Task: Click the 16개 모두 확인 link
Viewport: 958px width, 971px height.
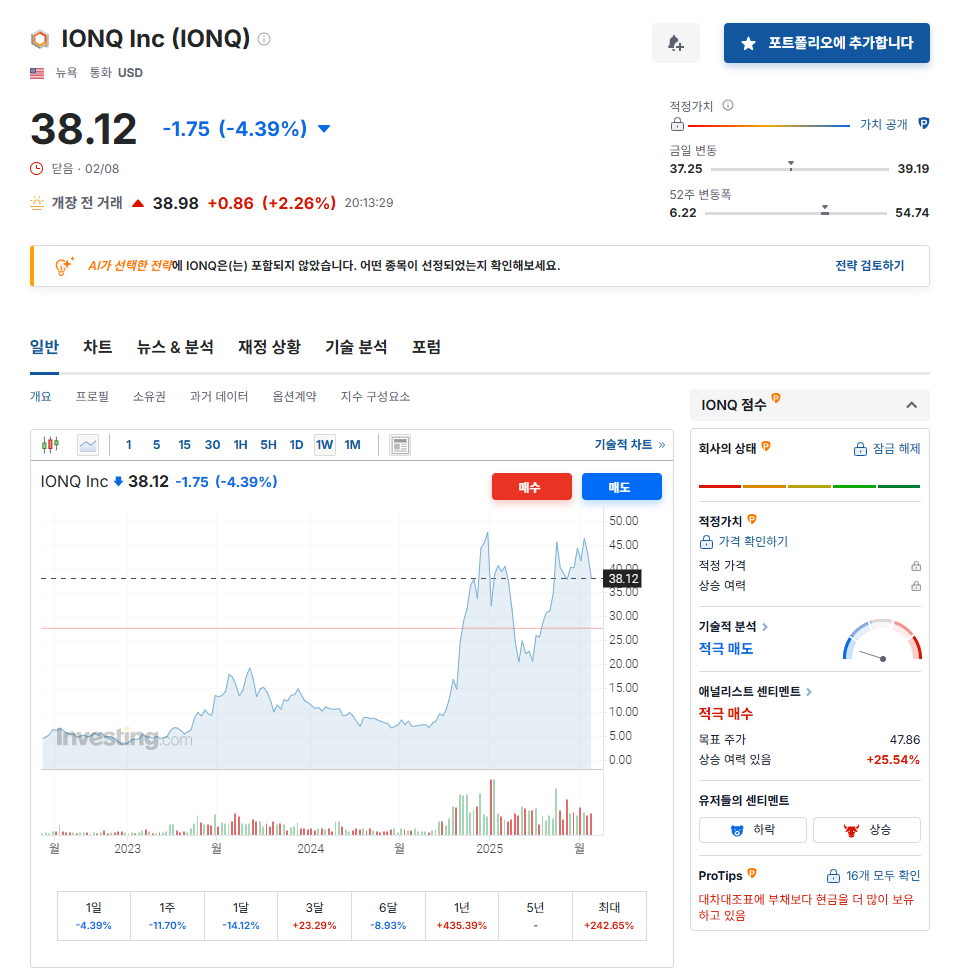Action: [873, 876]
